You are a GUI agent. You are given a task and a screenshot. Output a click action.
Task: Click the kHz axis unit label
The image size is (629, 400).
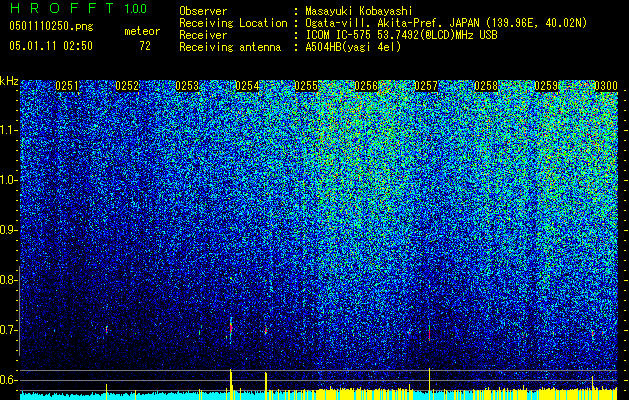coord(9,81)
